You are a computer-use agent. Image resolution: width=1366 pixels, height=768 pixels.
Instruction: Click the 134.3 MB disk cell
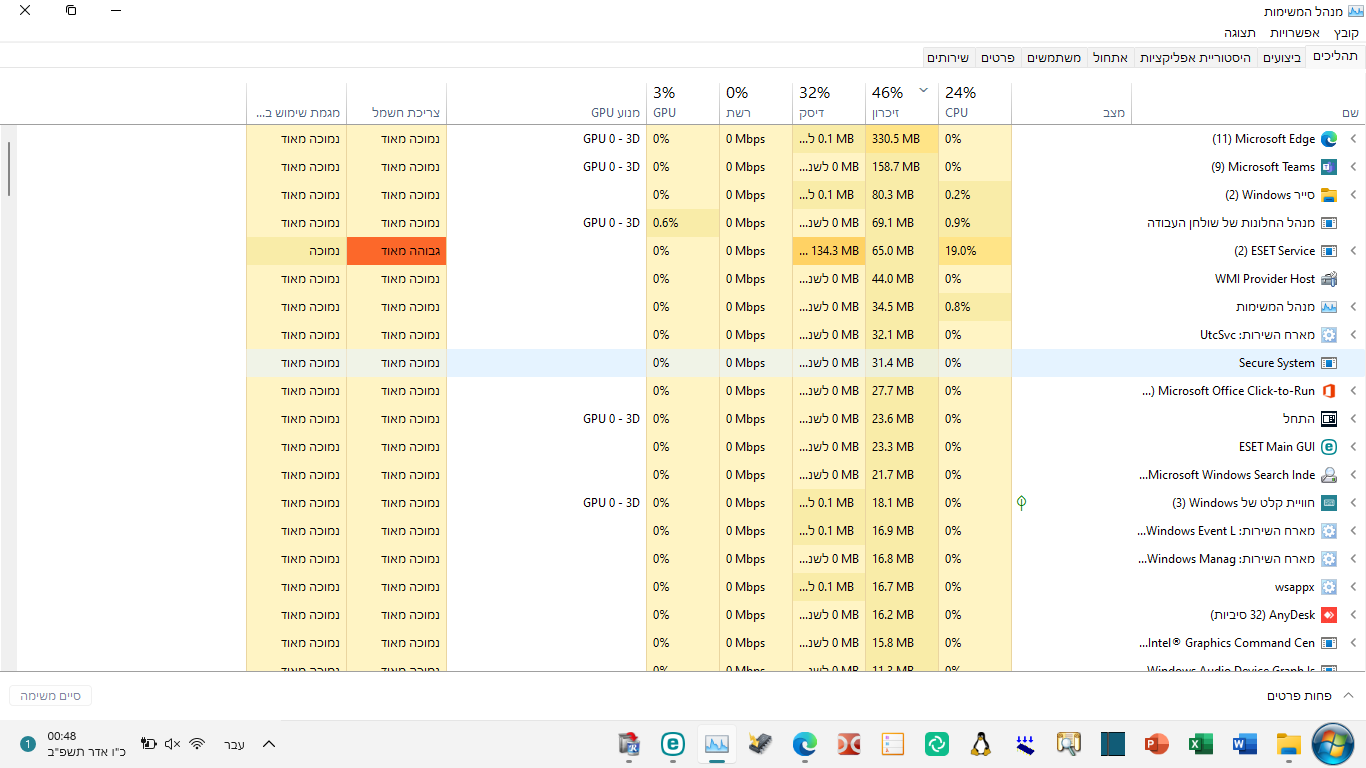click(x=829, y=251)
